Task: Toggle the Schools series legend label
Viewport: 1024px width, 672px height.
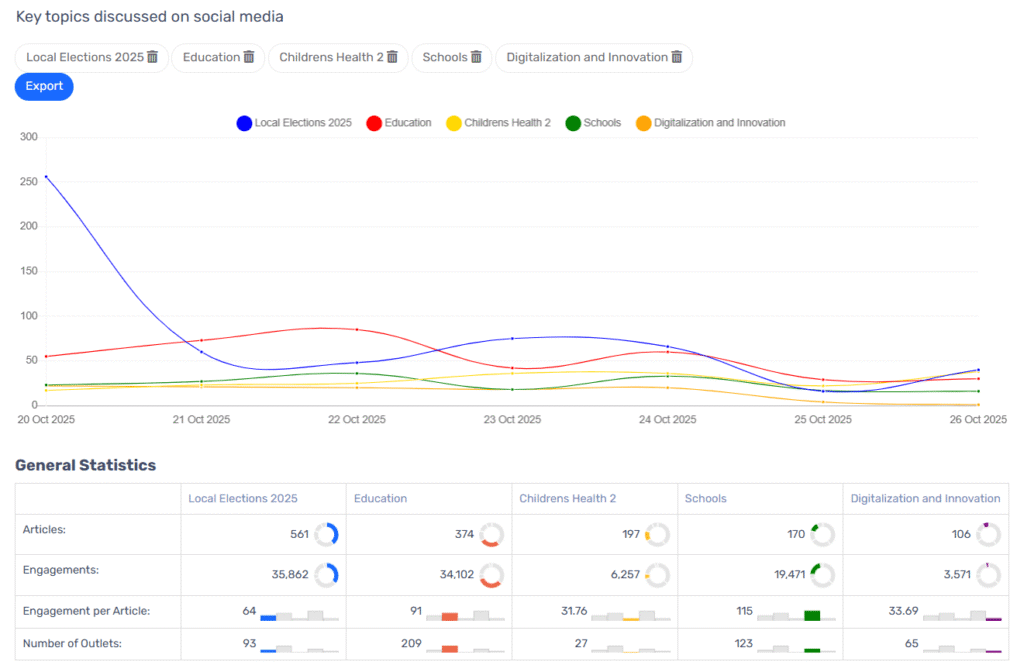Action: 602,123
